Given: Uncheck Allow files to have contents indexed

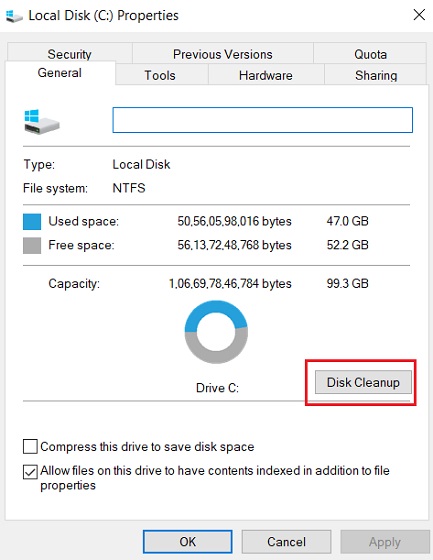Looking at the screenshot, I should point(30,471).
